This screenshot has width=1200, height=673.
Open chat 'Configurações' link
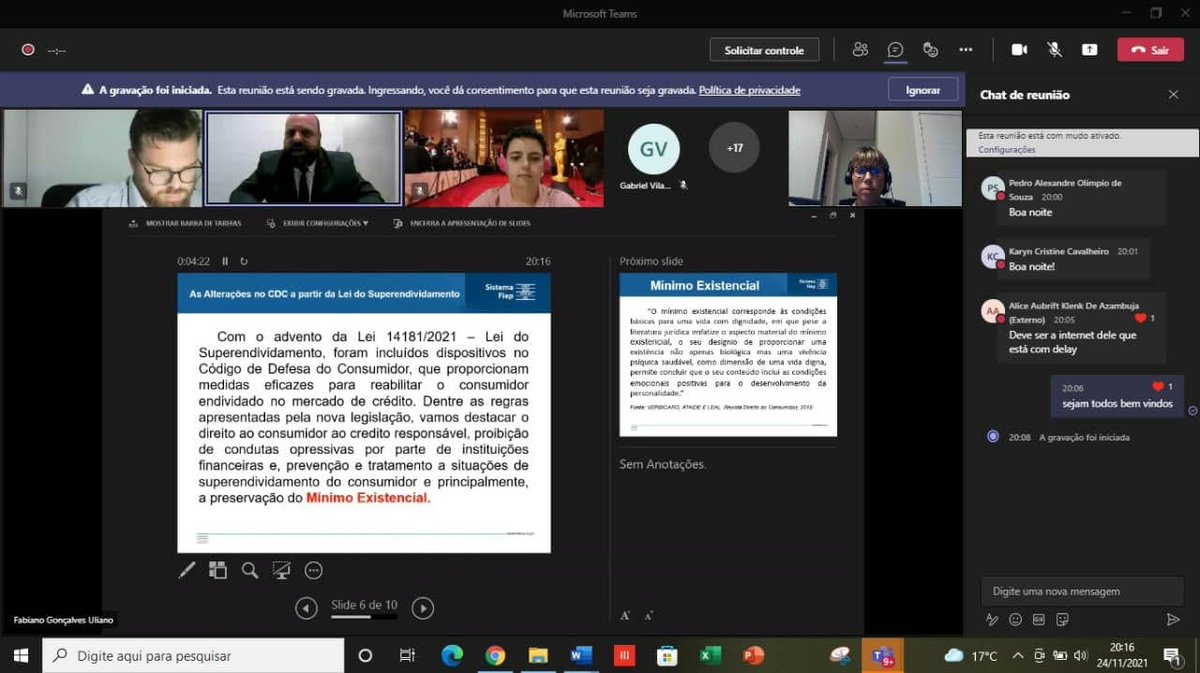coord(1007,149)
